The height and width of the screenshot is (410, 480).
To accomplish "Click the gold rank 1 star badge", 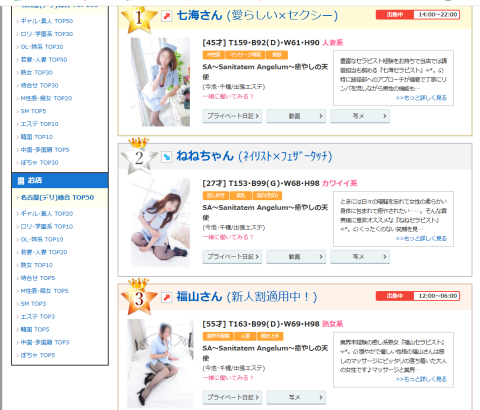I will point(139,19).
